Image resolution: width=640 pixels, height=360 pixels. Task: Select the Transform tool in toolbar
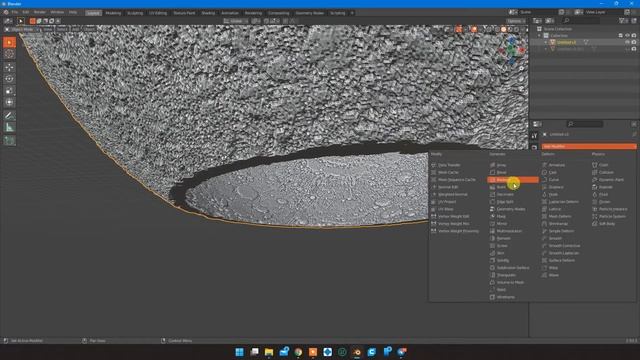click(9, 102)
